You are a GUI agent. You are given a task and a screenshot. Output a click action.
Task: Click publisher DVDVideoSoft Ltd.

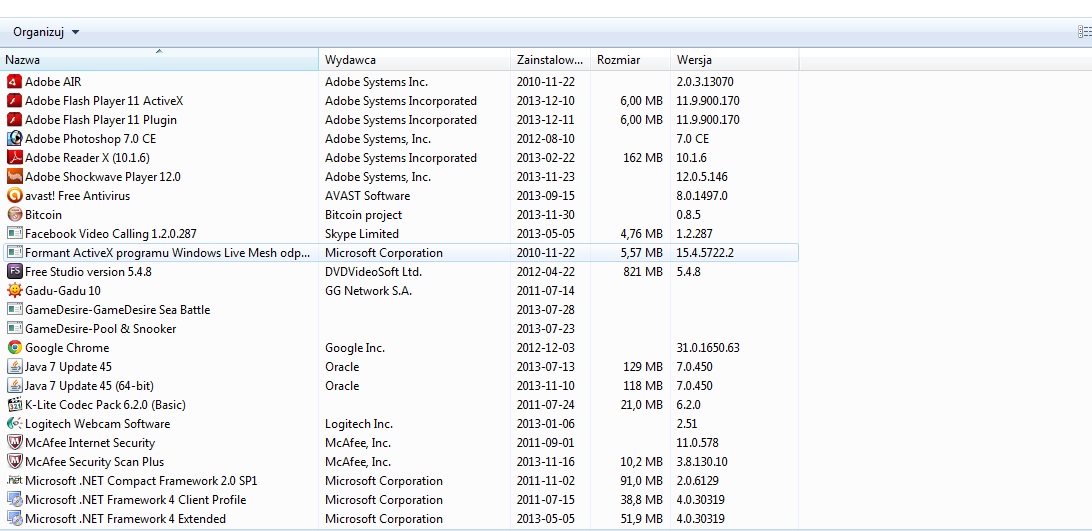pos(373,272)
